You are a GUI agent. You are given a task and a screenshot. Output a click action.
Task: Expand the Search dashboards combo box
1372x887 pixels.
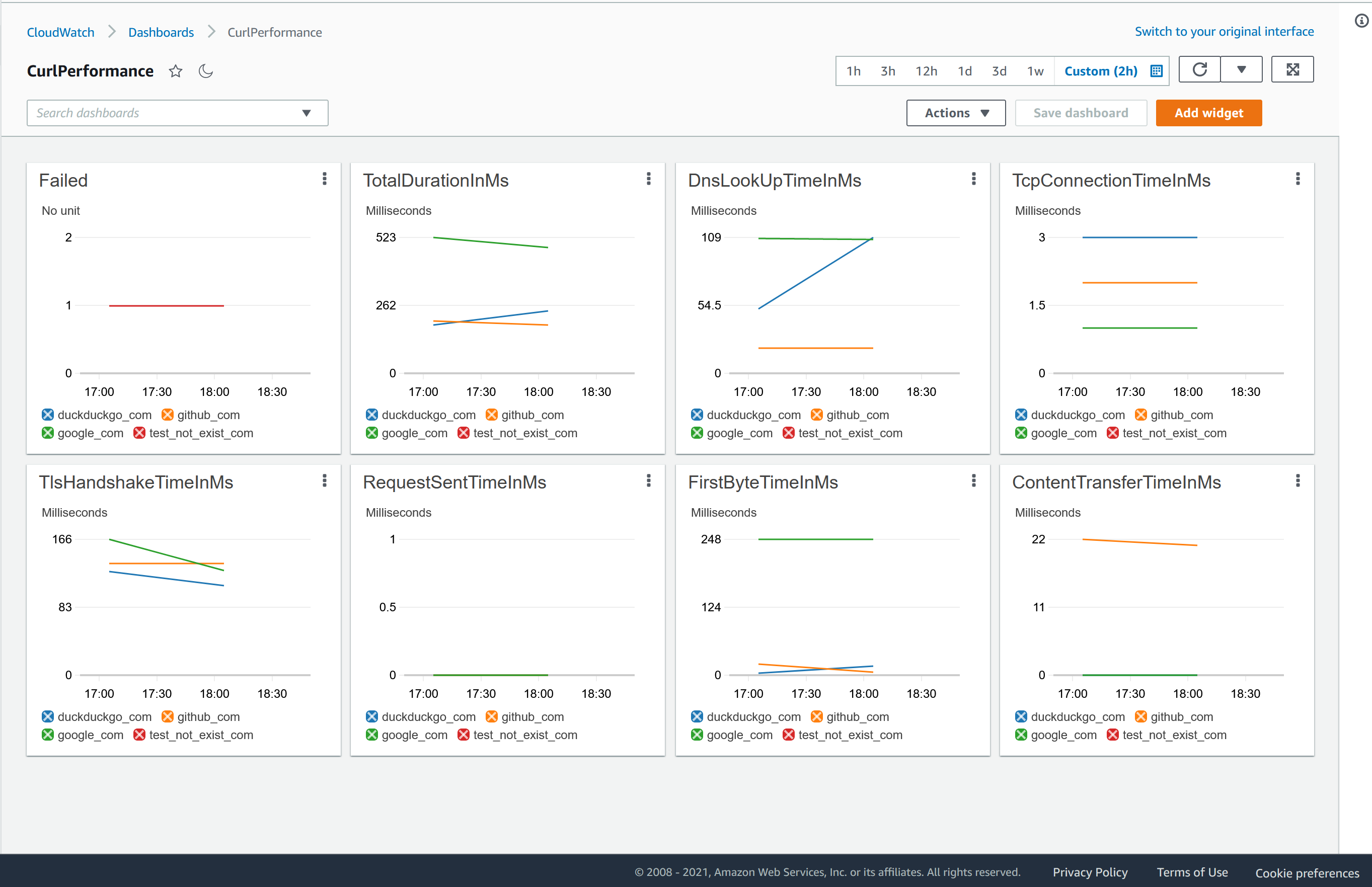coord(307,113)
